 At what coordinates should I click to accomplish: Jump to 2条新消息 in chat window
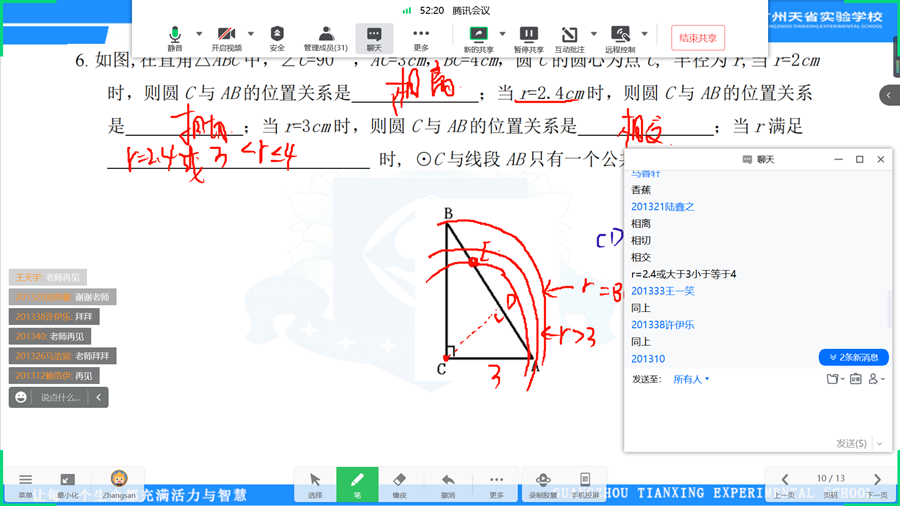click(854, 357)
